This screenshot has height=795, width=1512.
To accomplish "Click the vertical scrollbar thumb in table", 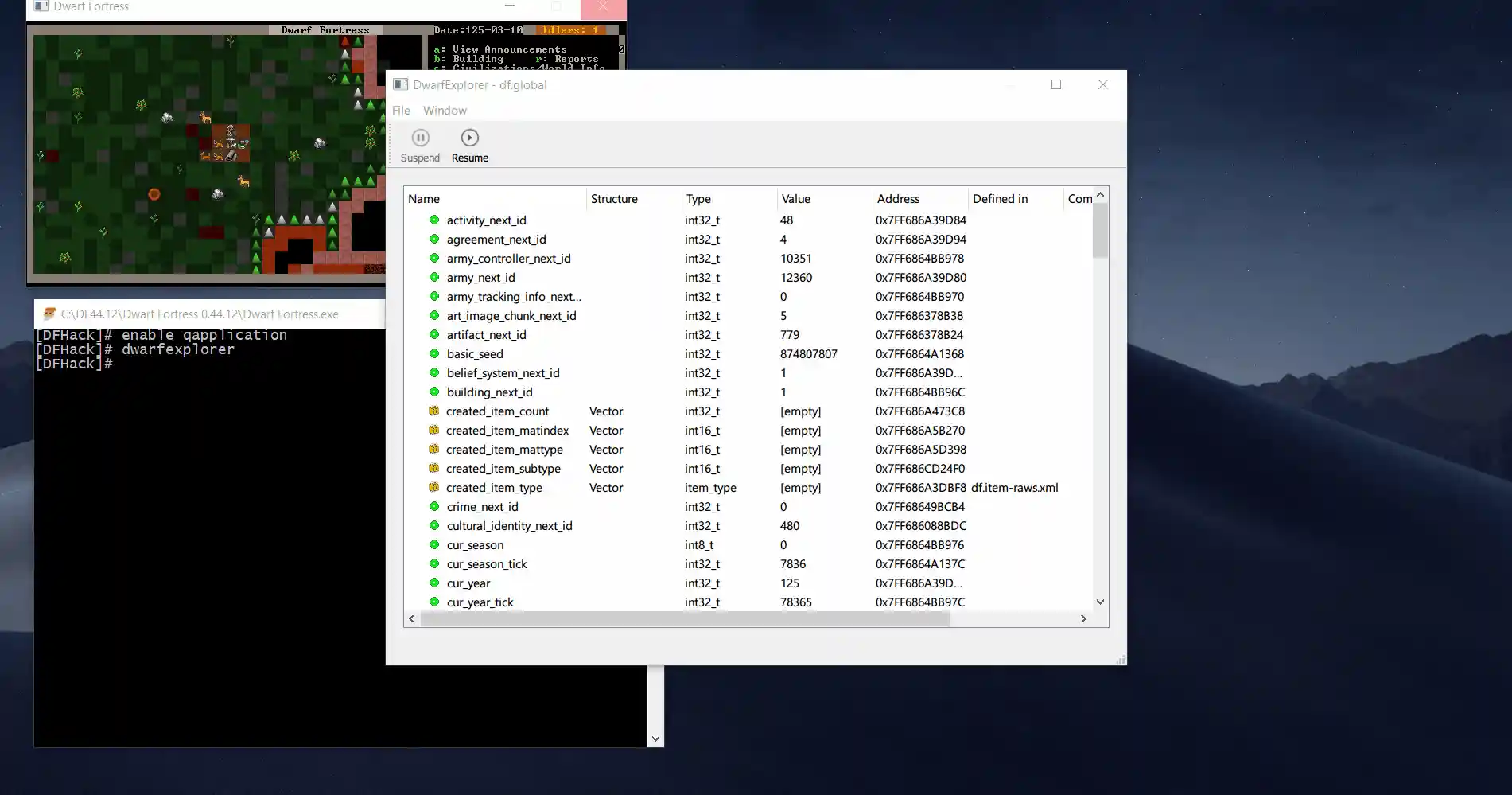I will point(1100,231).
